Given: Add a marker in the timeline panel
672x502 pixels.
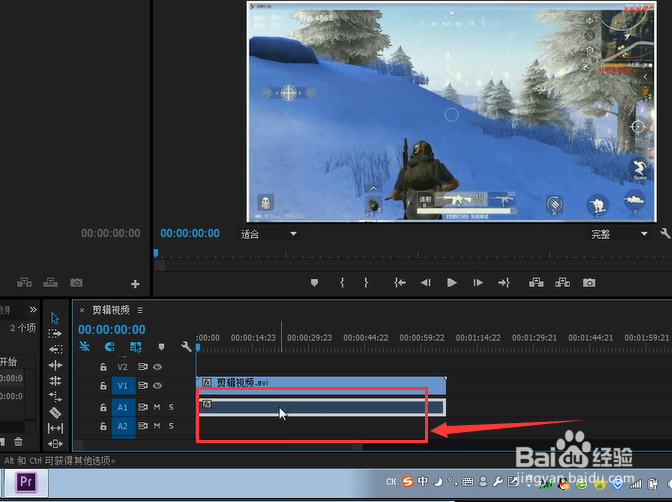Looking at the screenshot, I should click(161, 347).
